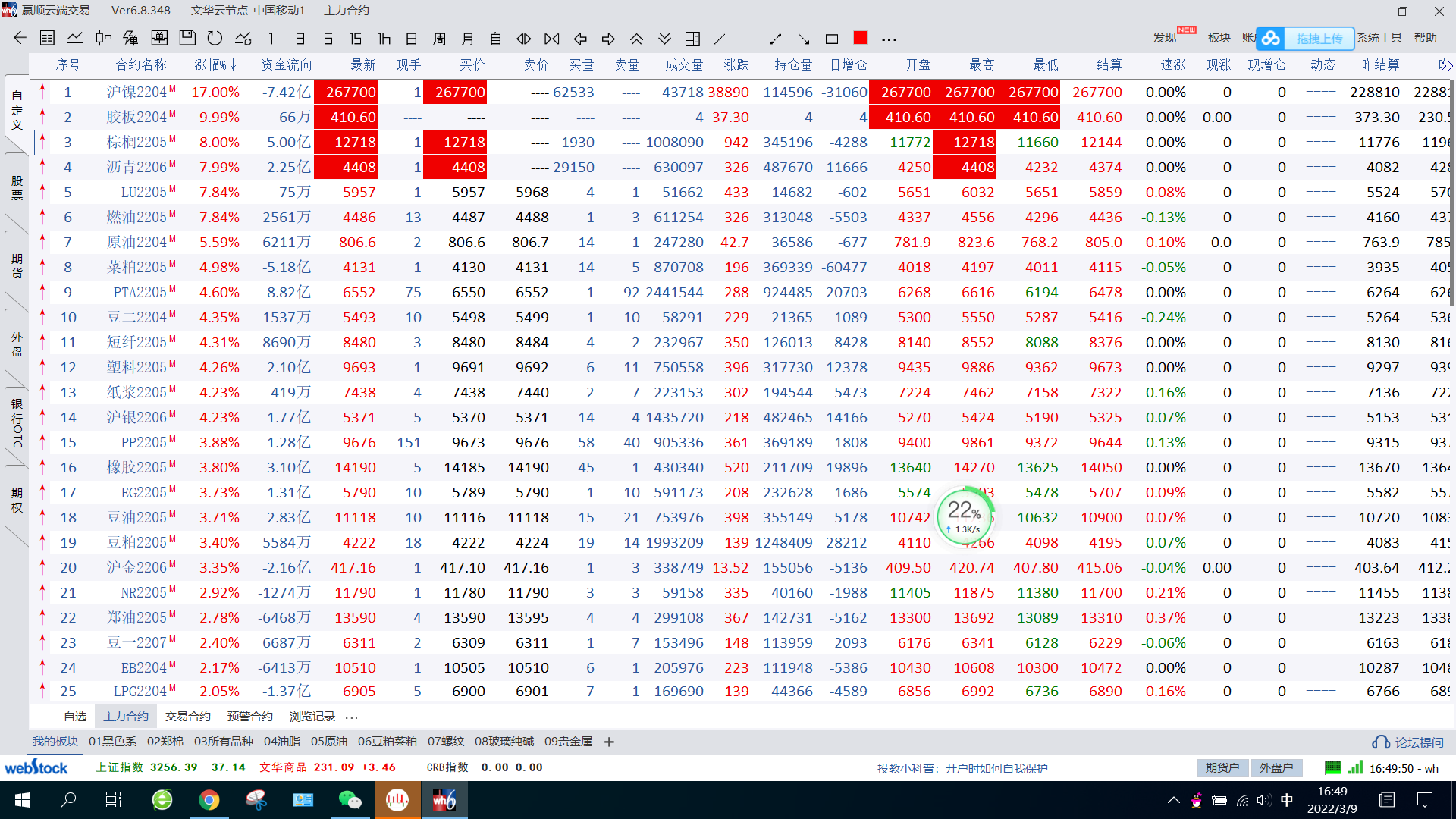Select the rectangle drawing tool
The height and width of the screenshot is (819, 1456).
pos(832,39)
